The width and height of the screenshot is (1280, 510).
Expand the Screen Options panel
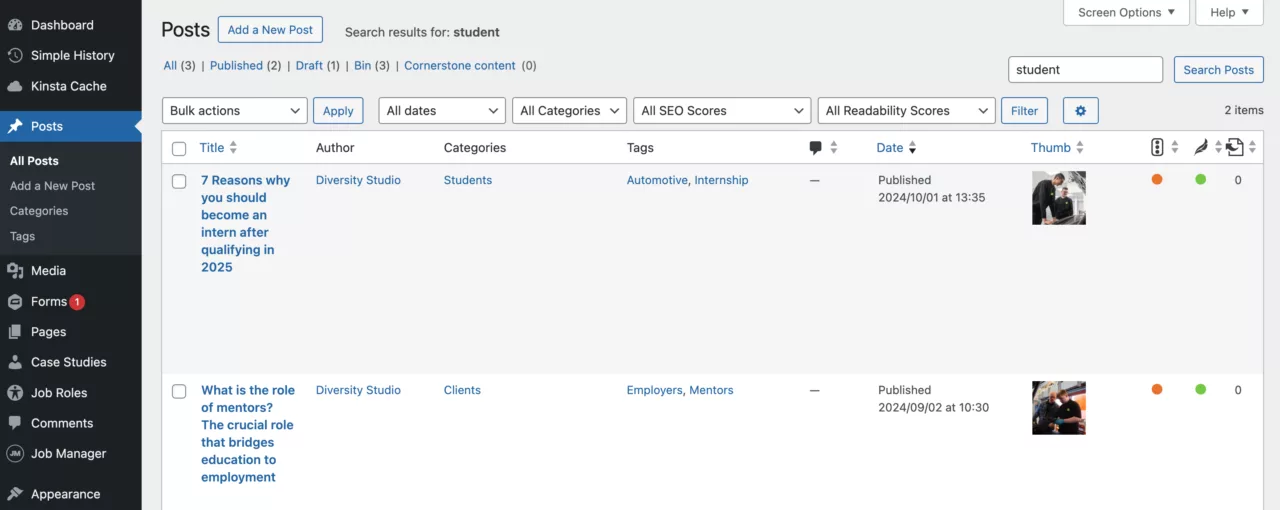(1125, 13)
